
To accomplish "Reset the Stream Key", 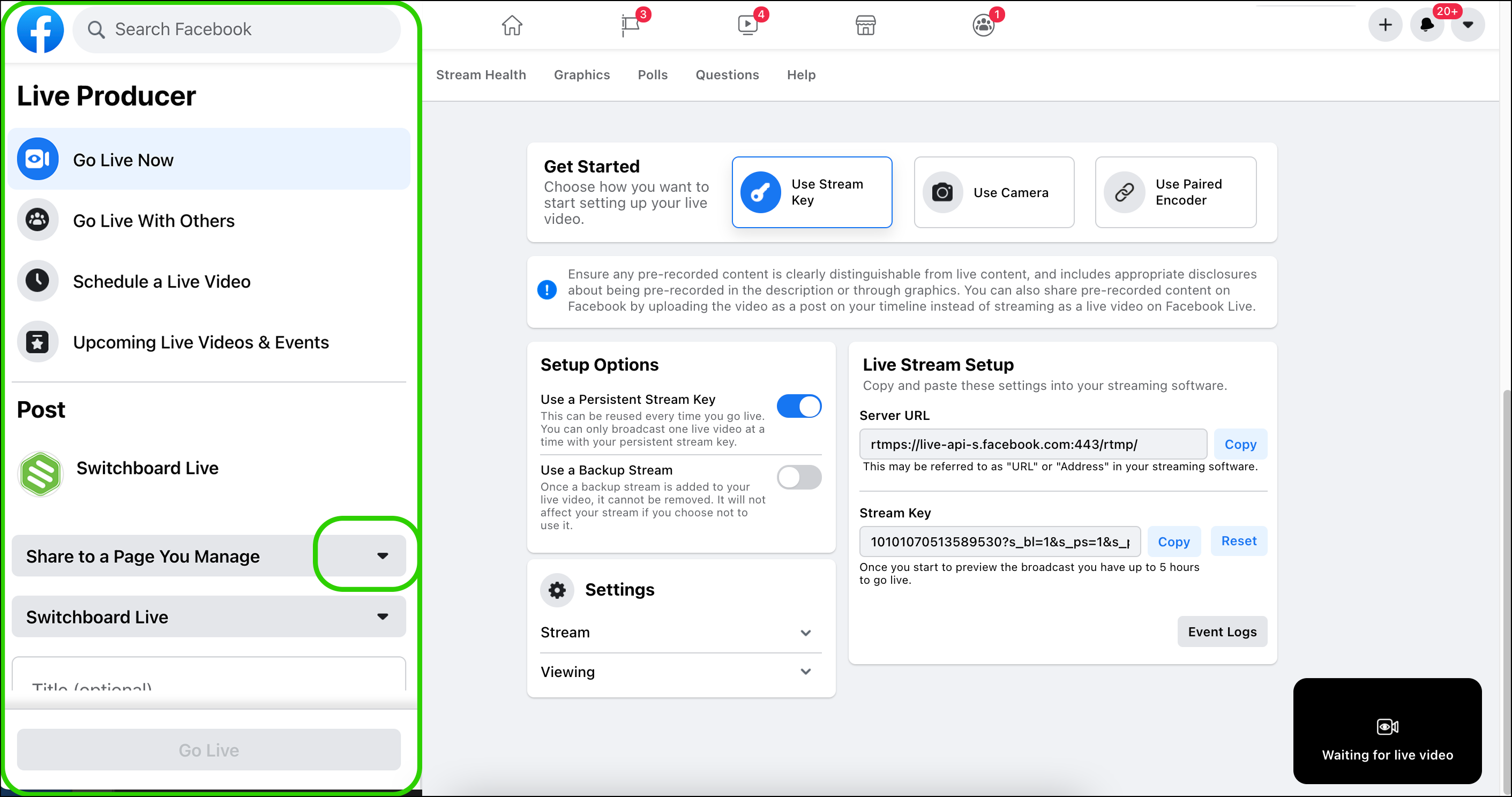I will tap(1237, 541).
